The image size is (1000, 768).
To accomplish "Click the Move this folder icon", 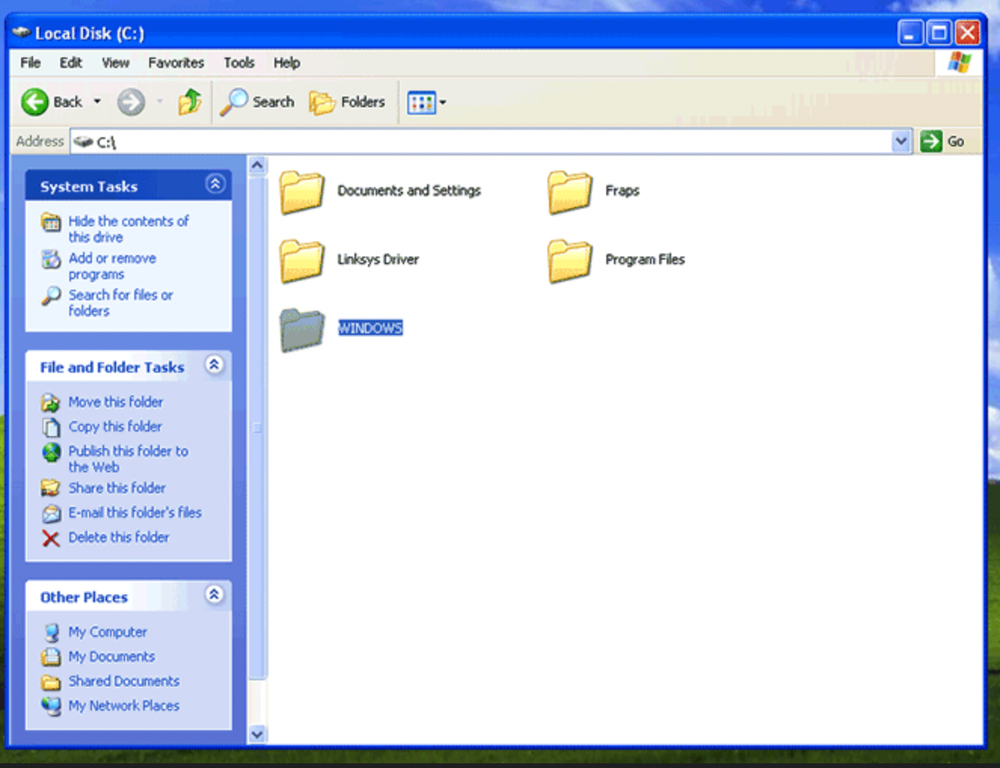I will click(x=50, y=402).
